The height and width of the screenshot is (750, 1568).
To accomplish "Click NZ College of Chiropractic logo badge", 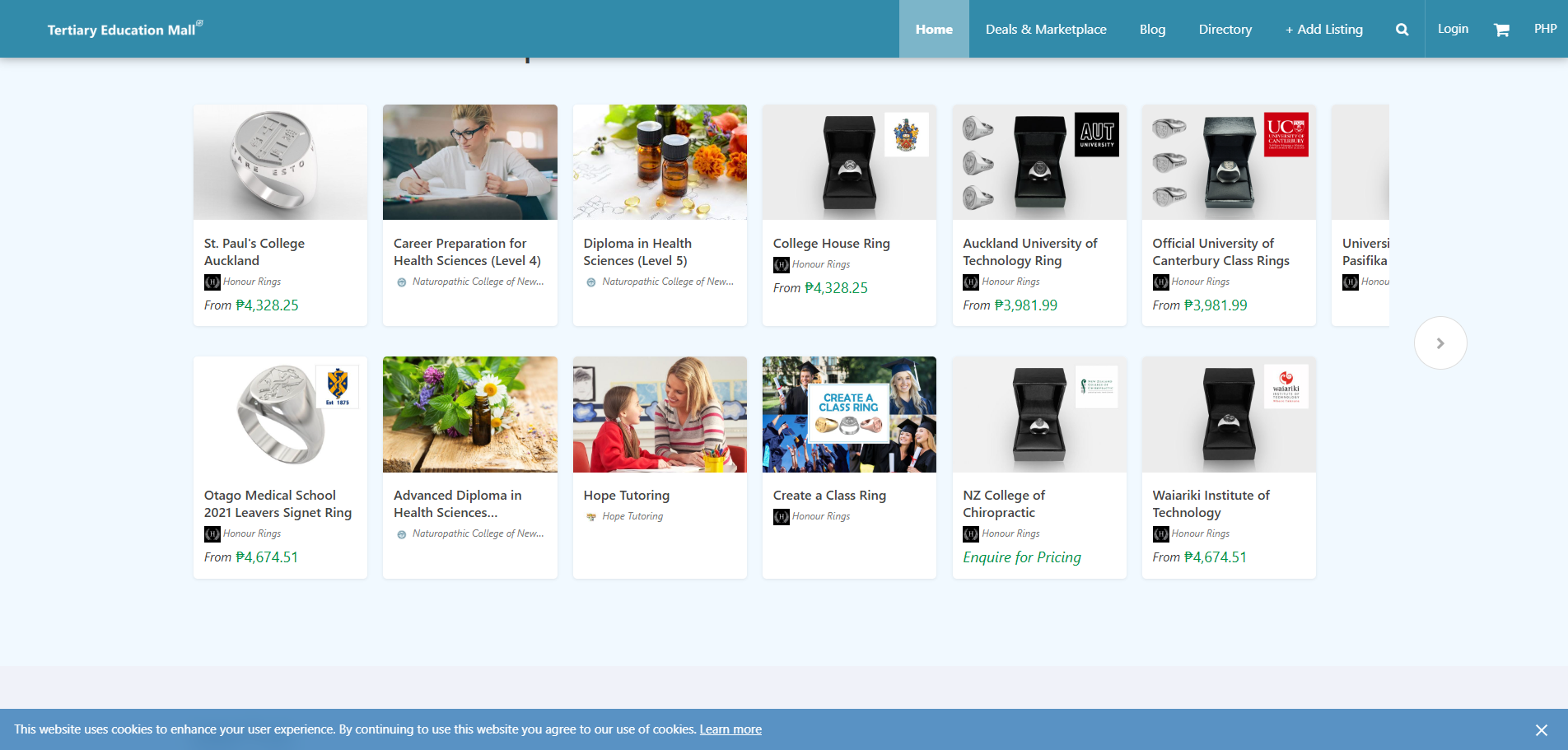I will tap(1097, 387).
